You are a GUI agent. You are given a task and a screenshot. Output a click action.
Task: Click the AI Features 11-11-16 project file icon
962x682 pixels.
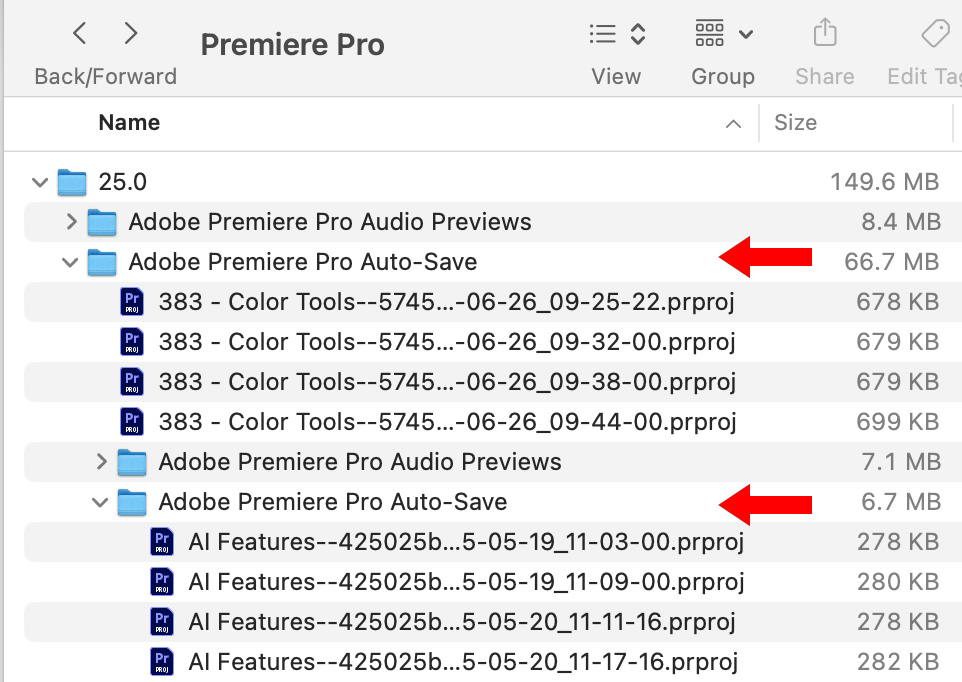(x=162, y=622)
